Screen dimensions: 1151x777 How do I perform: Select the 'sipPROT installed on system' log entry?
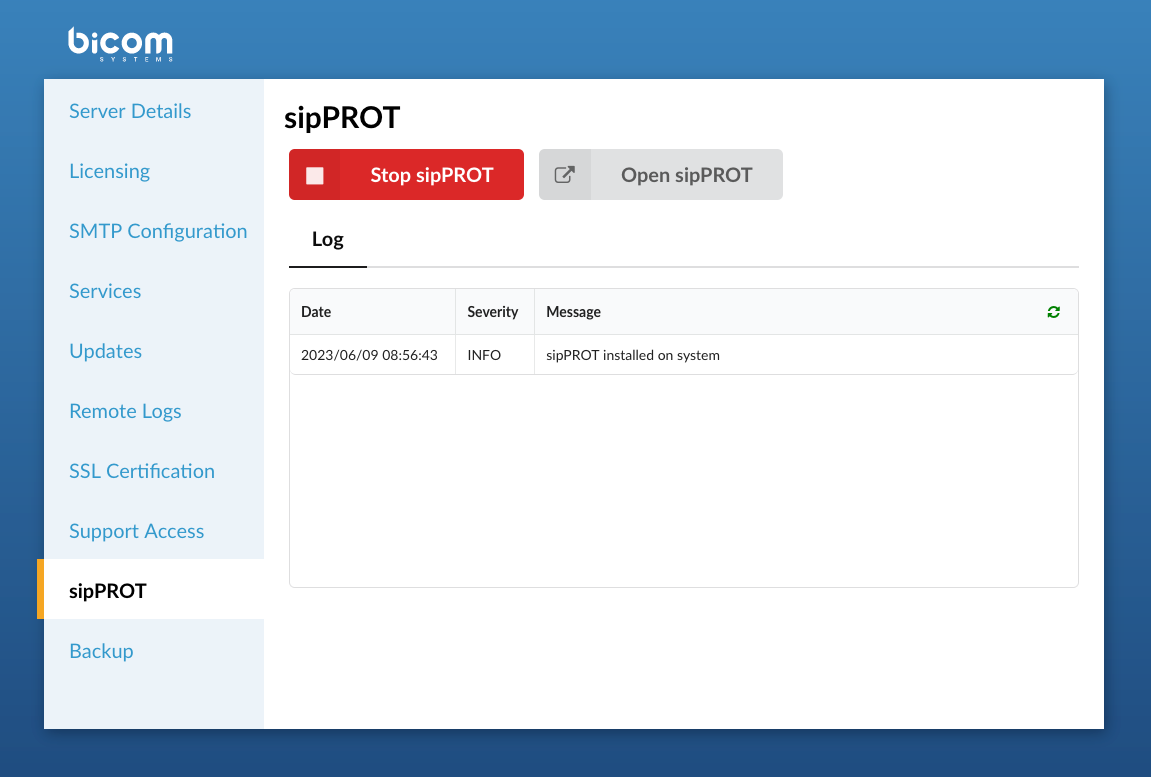[x=632, y=355]
